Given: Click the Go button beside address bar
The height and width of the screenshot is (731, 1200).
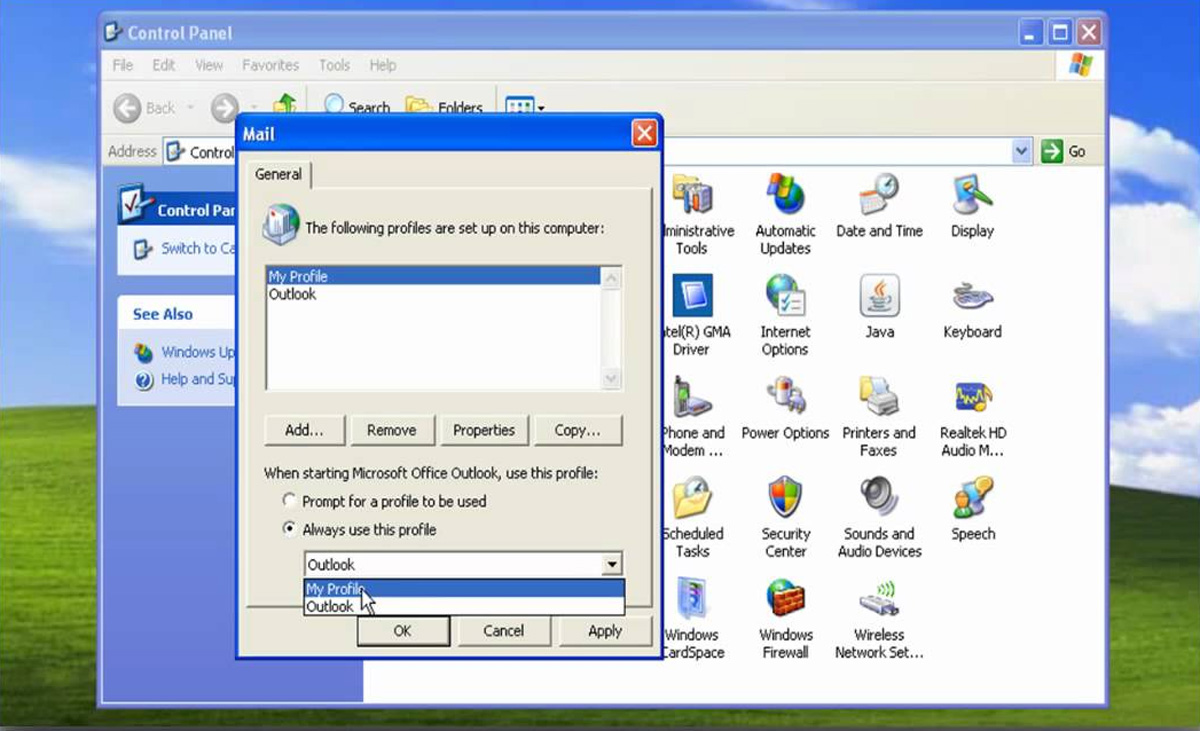Looking at the screenshot, I should [x=1064, y=151].
